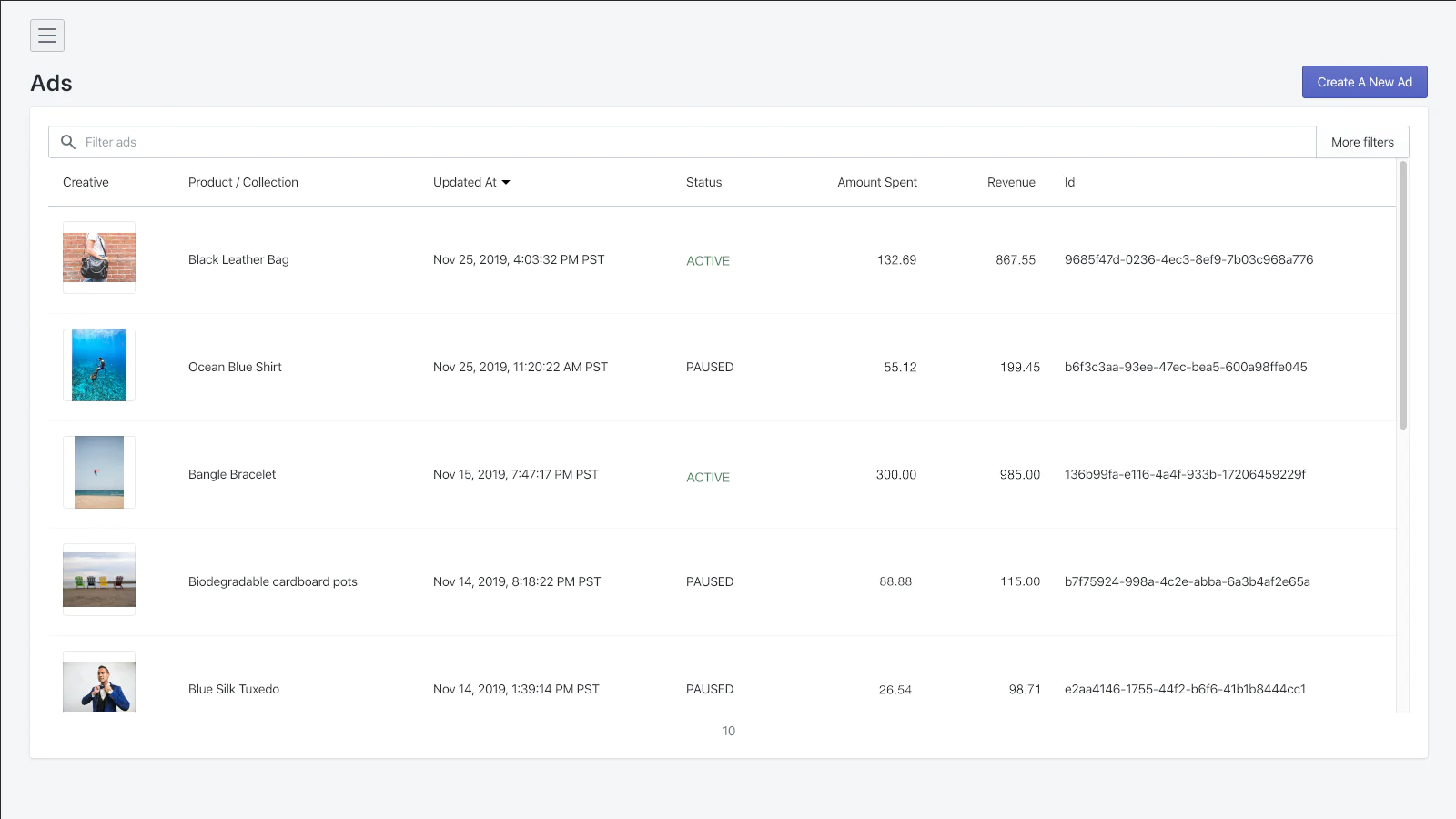The width and height of the screenshot is (1456, 819).
Task: Click ad id starting with 136b99fa
Action: point(1185,474)
